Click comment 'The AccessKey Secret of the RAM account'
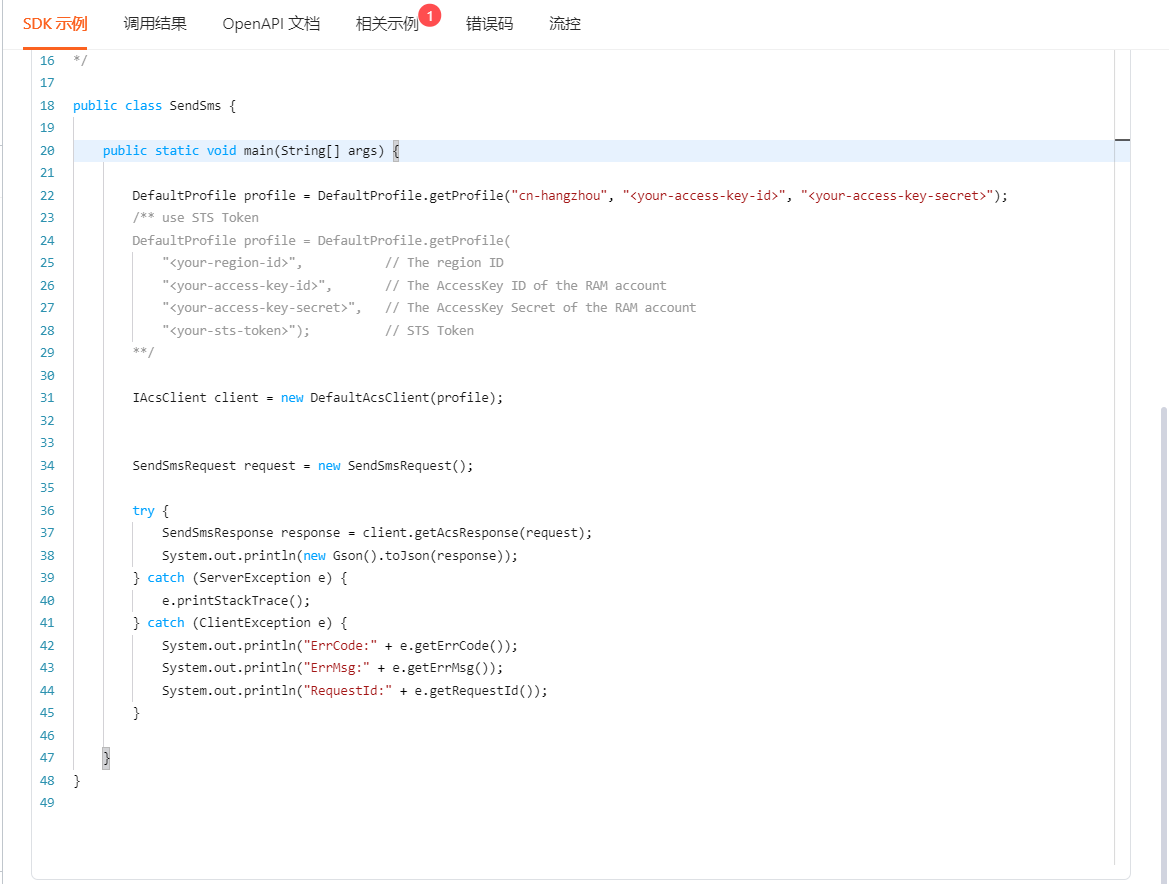The width and height of the screenshot is (1169, 884). (552, 308)
